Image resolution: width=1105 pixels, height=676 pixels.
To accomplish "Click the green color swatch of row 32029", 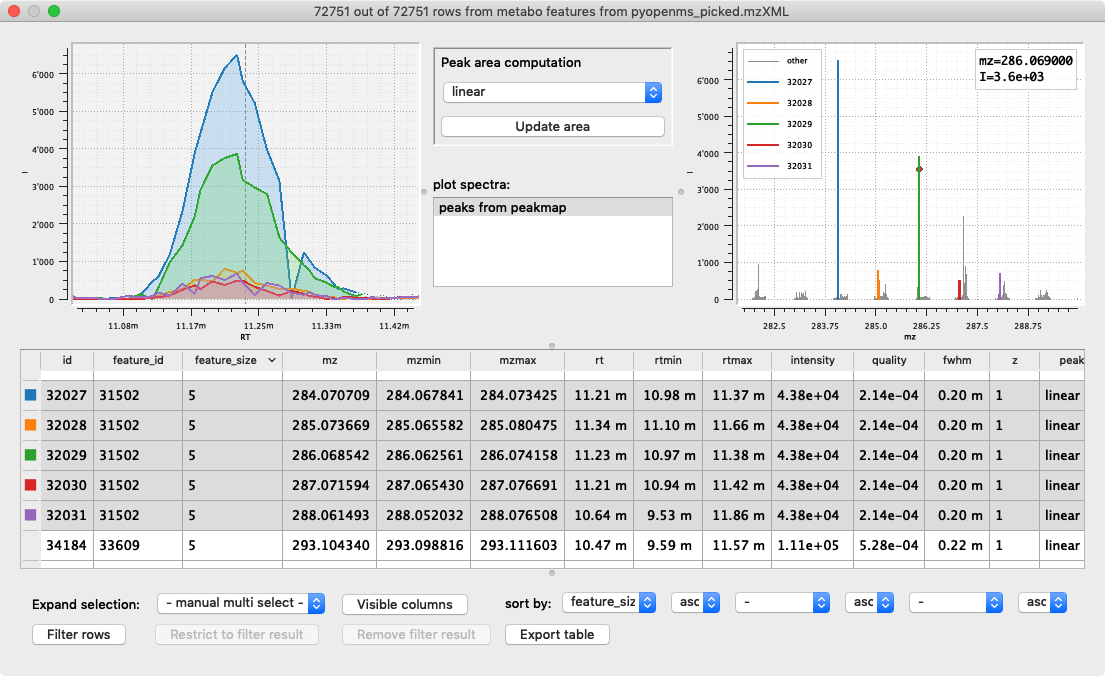I will pos(31,455).
